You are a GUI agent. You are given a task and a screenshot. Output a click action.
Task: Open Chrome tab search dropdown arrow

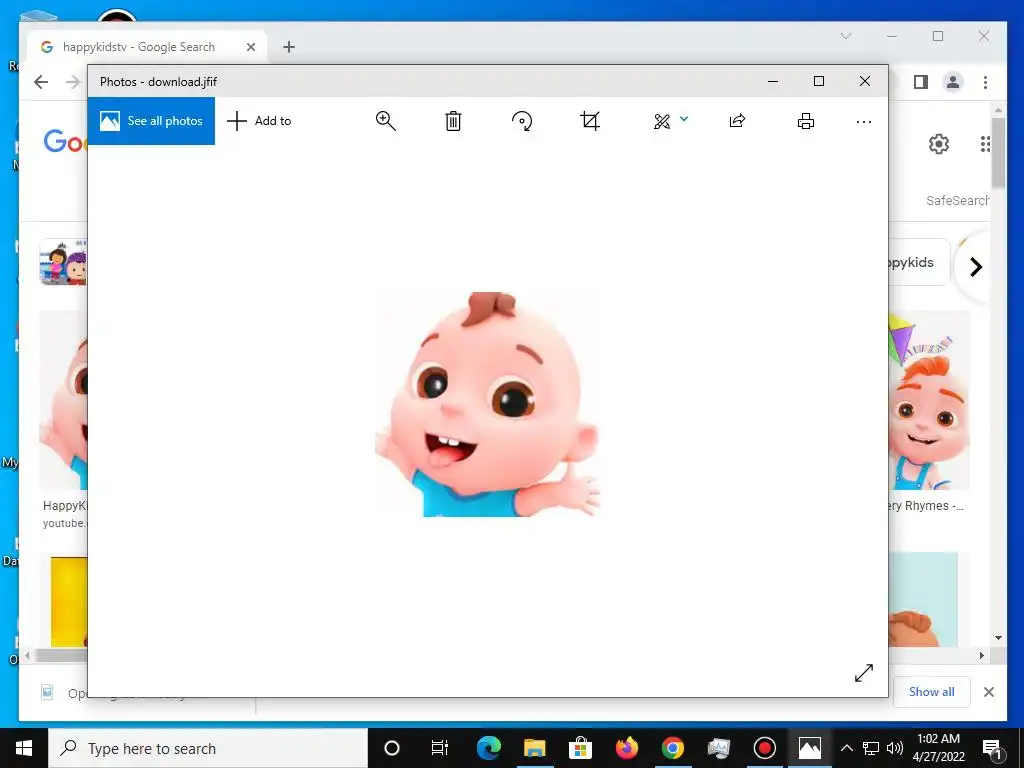tap(846, 36)
